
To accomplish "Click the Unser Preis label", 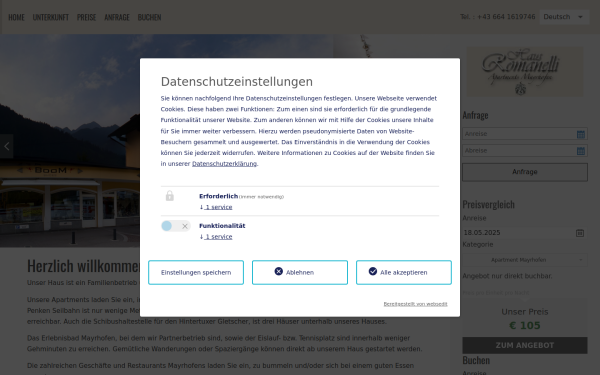I will (525, 312).
